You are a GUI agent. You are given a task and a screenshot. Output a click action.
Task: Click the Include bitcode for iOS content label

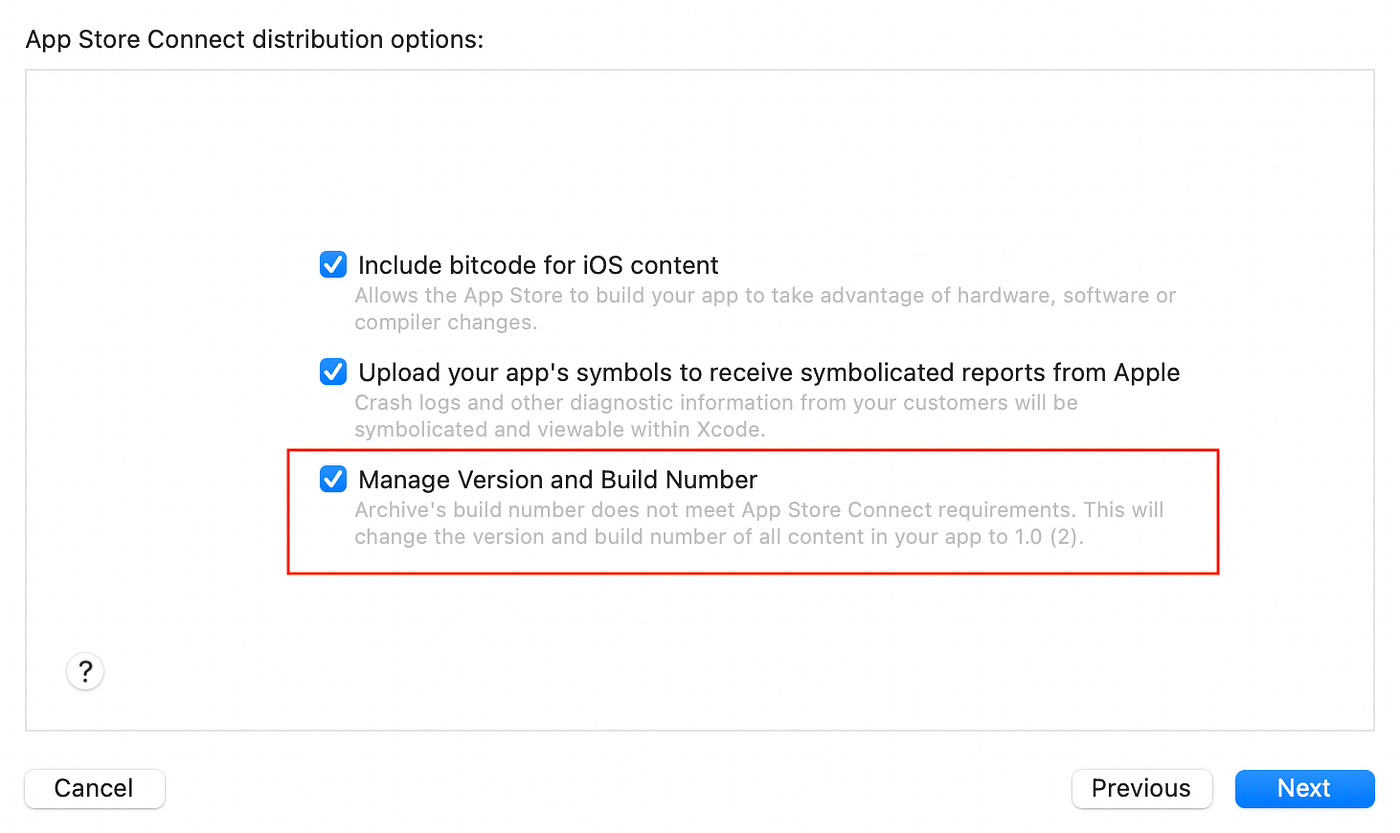536,264
